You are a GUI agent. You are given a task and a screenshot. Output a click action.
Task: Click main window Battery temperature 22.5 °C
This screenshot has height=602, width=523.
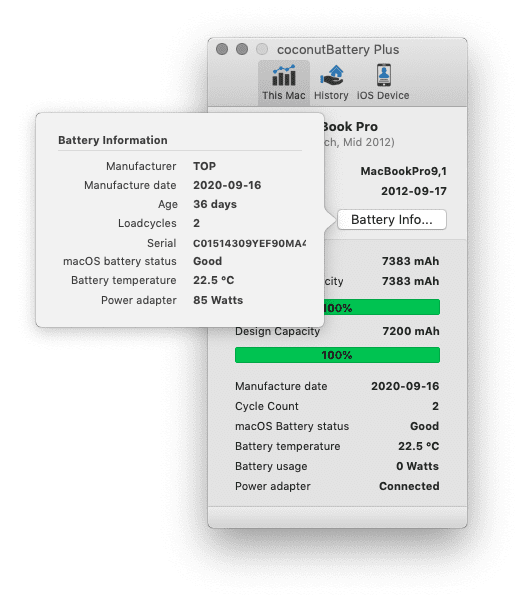coord(419,446)
